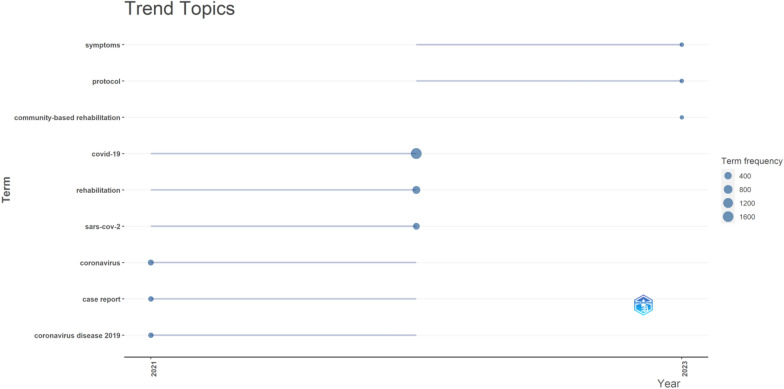Select the symptoms term label
Image resolution: width=784 pixels, height=389 pixels.
click(102, 45)
